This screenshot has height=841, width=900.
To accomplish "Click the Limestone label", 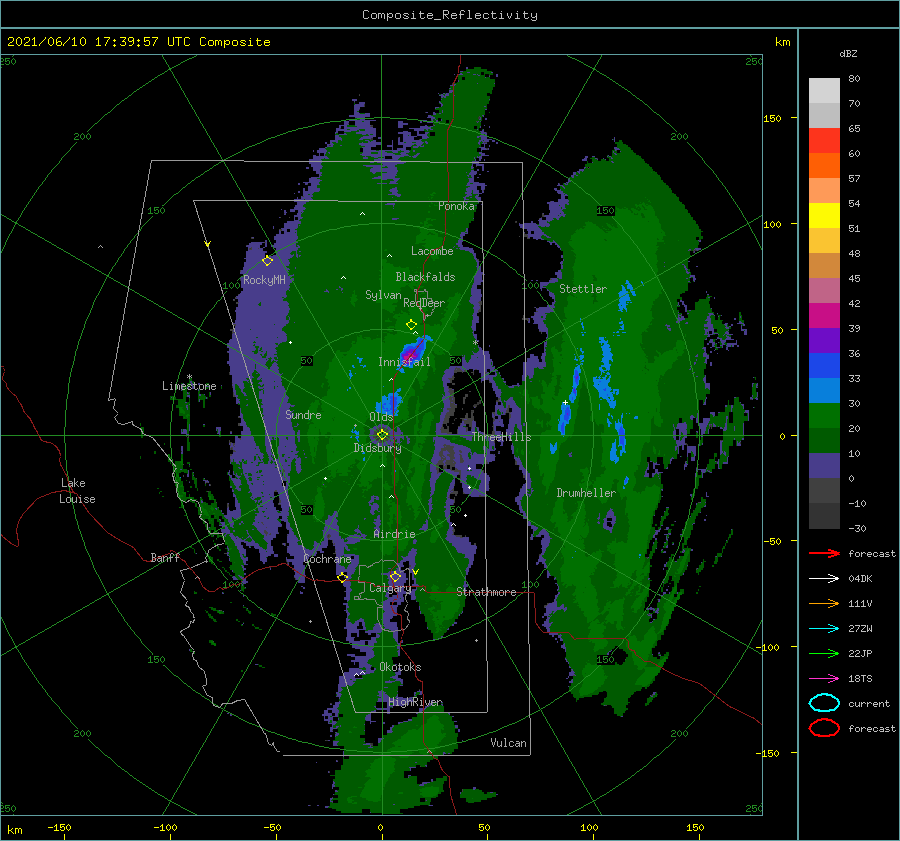I will tap(189, 386).
